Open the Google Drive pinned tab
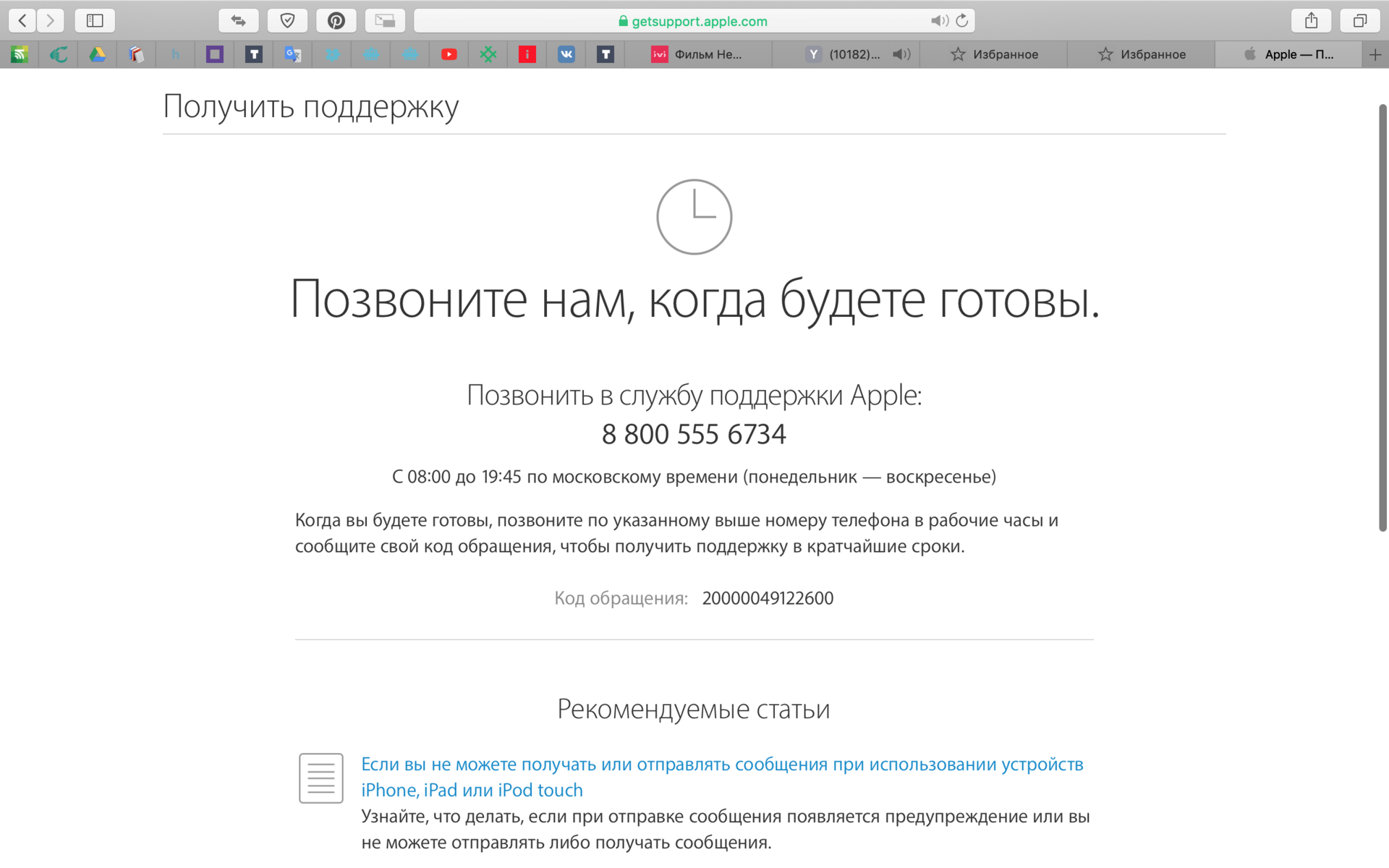1389x868 pixels. [x=98, y=54]
